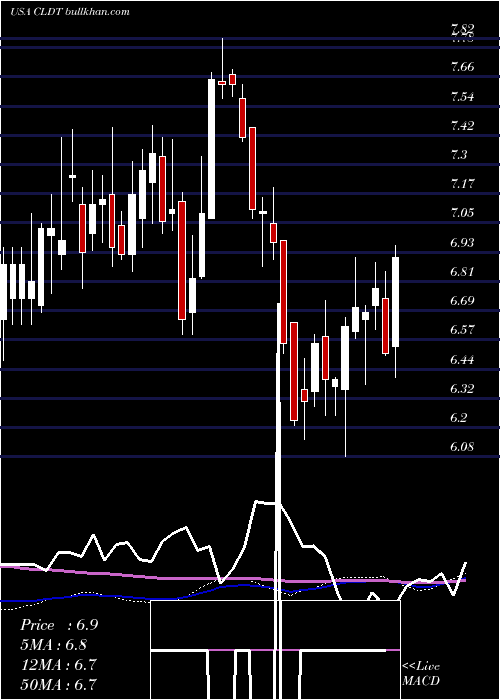Click the '12MA : 6.7' readout
Image resolution: width=500 pixels, height=700 pixels.
tap(58, 664)
